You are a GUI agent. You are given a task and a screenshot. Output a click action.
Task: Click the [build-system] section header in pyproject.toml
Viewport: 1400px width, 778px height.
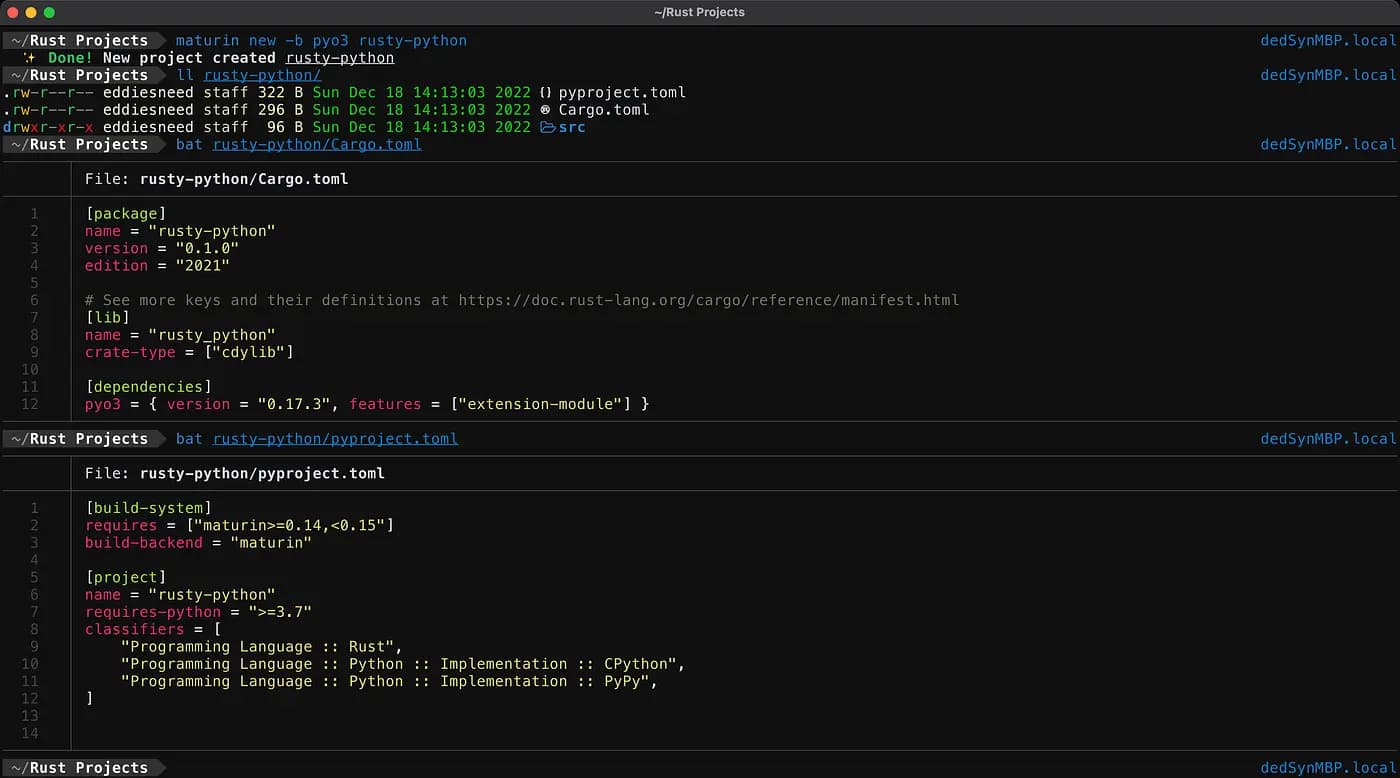pyautogui.click(x=148, y=507)
